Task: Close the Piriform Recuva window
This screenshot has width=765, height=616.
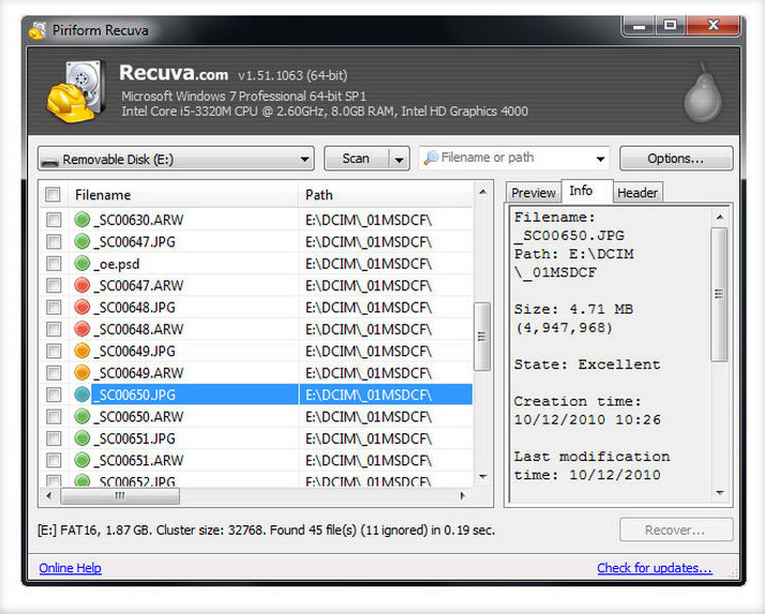Action: point(713,26)
